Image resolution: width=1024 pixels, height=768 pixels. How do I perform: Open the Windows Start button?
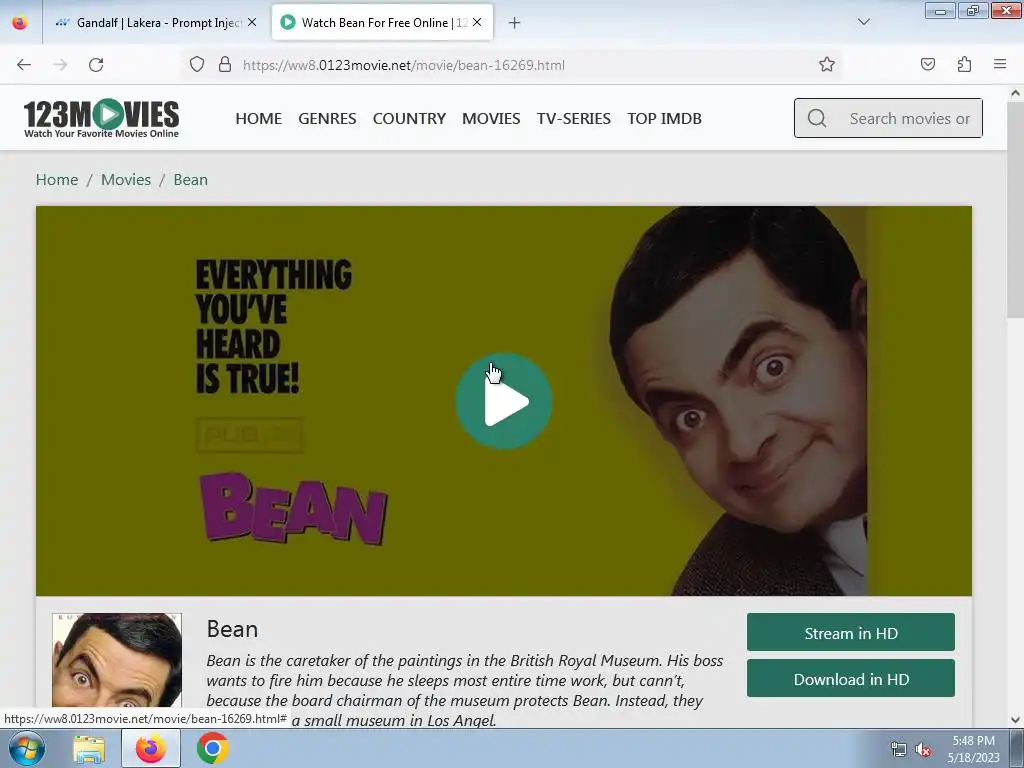tap(26, 749)
